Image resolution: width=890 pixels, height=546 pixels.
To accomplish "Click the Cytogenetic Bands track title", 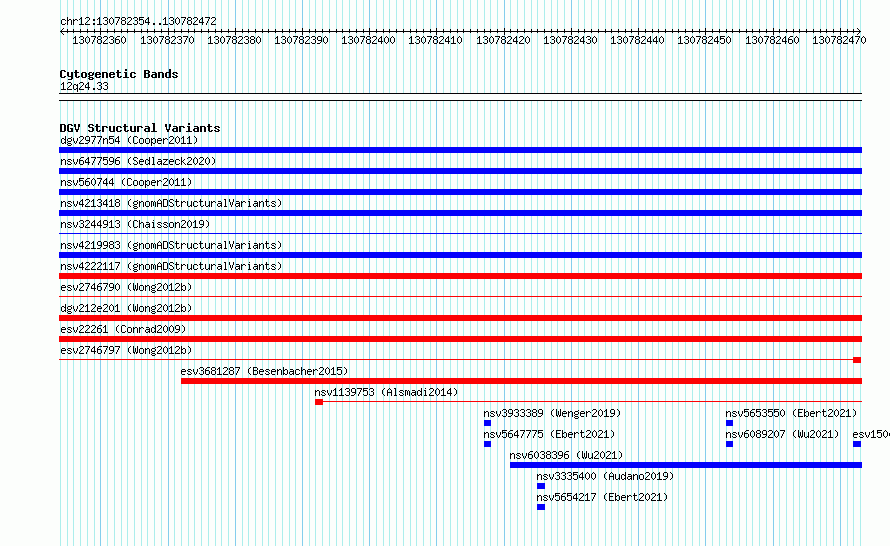I will 119,74.
